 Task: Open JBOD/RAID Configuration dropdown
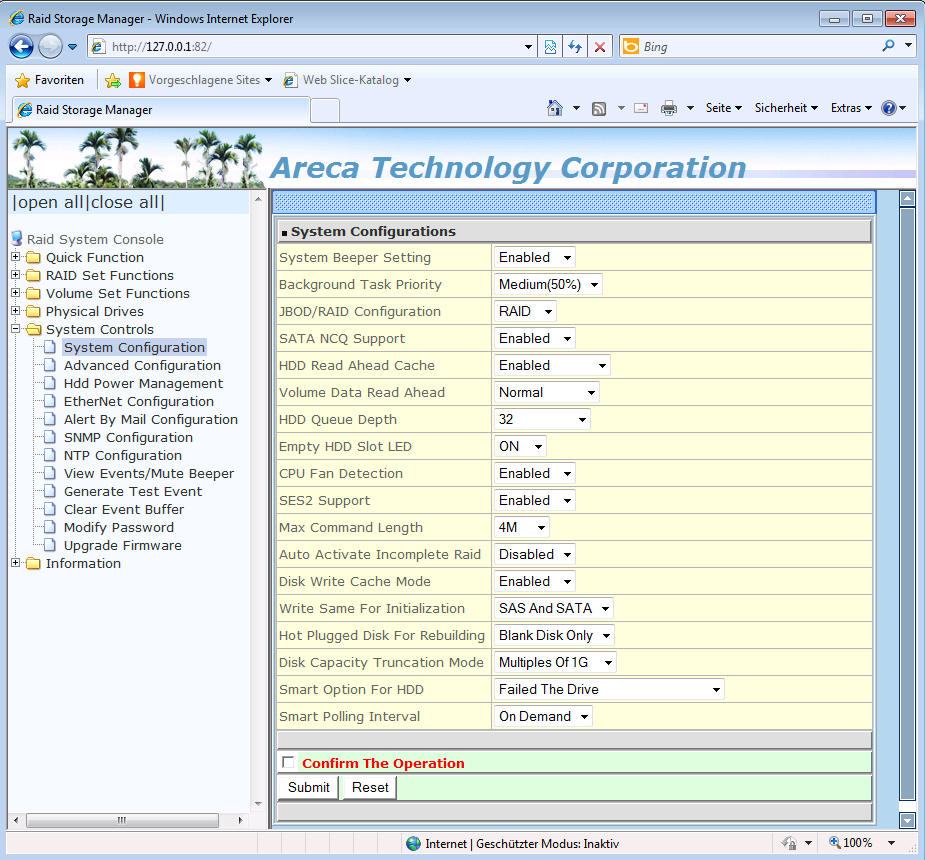(525, 311)
